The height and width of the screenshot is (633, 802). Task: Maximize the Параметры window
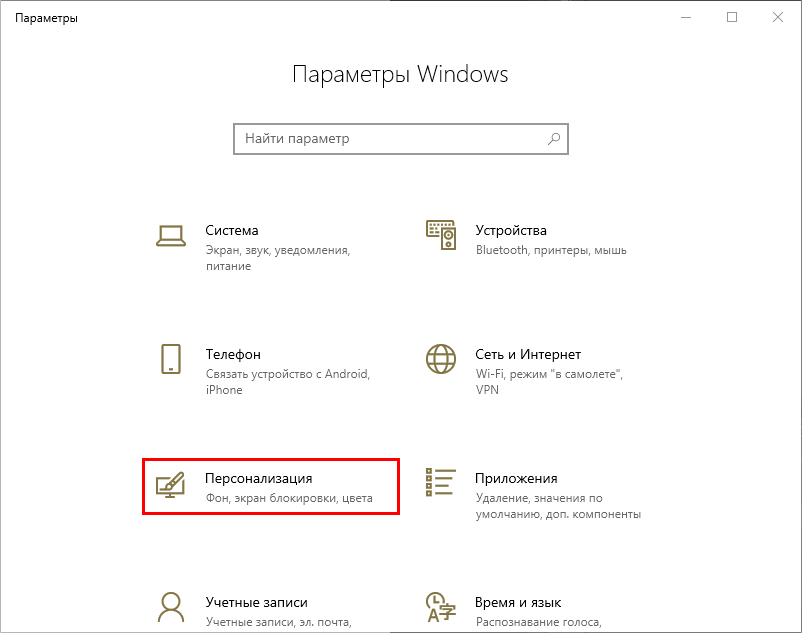point(732,17)
